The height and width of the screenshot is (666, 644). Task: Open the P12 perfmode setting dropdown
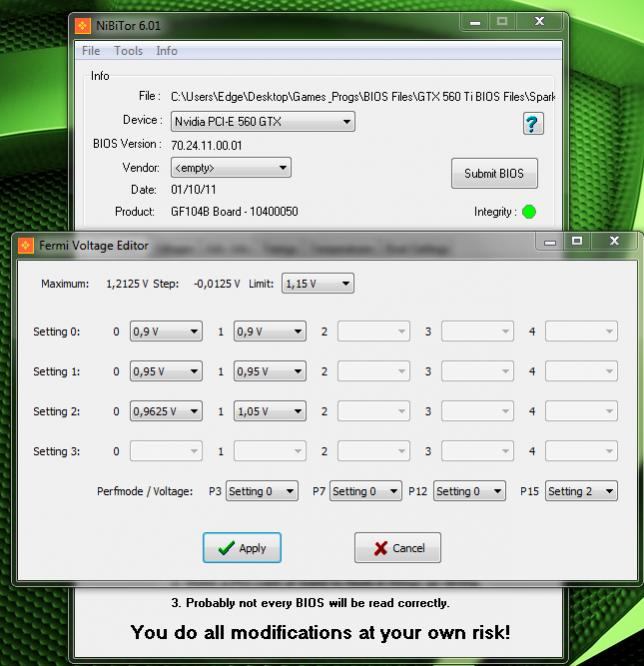tap(469, 491)
